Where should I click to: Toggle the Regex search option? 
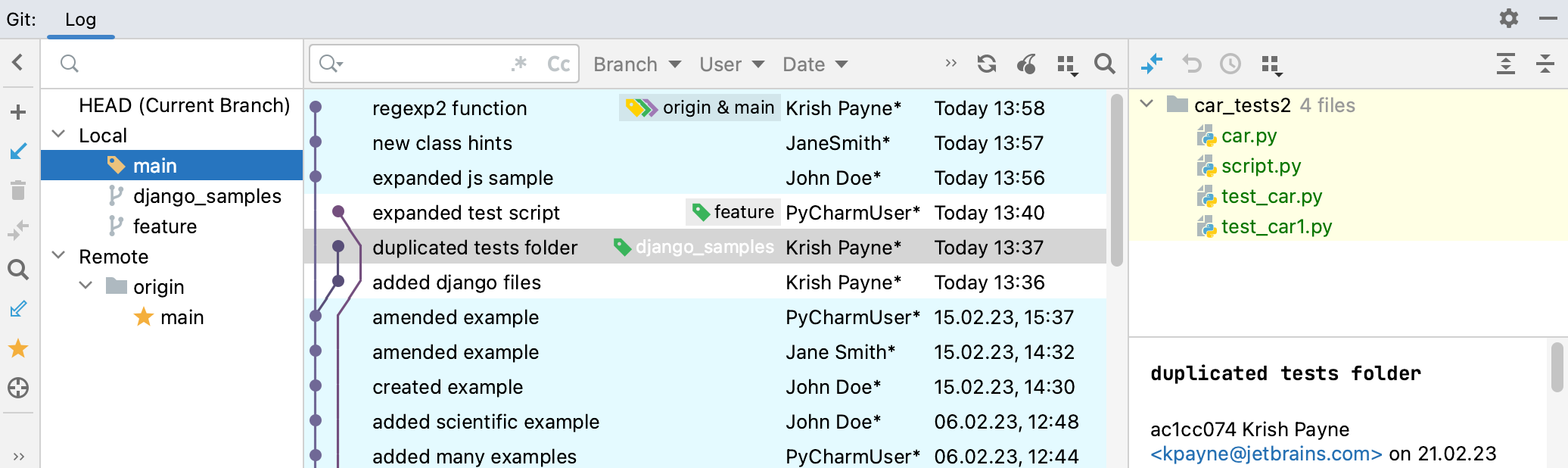(519, 64)
